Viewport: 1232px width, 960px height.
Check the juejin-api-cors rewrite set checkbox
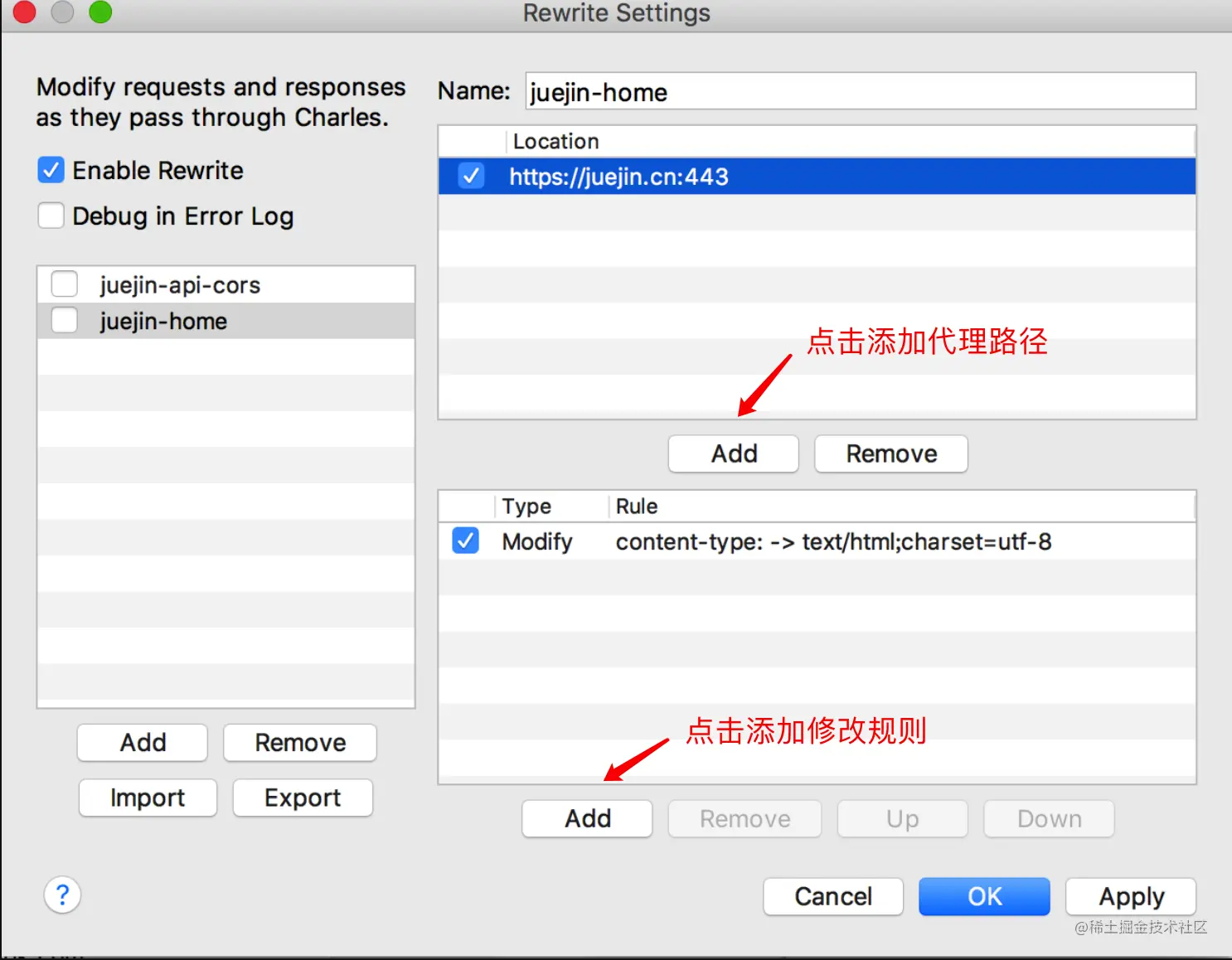[x=64, y=284]
